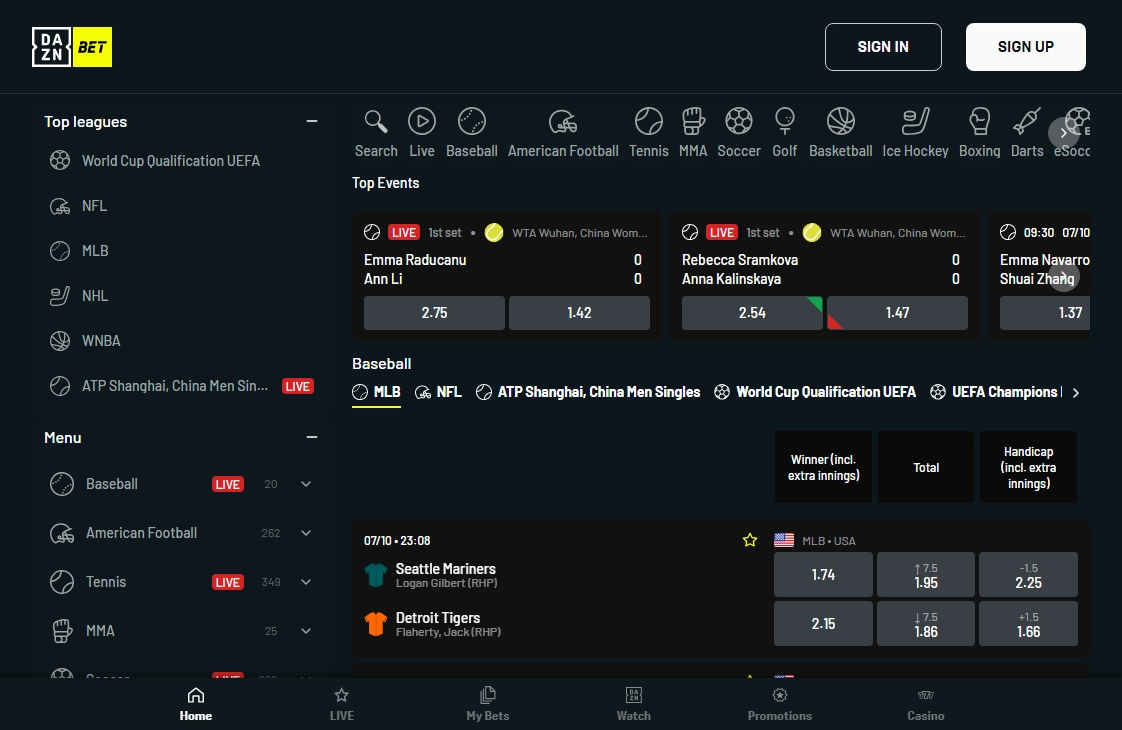Image resolution: width=1122 pixels, height=730 pixels.
Task: Open Casino in bottom navigation
Action: click(925, 704)
